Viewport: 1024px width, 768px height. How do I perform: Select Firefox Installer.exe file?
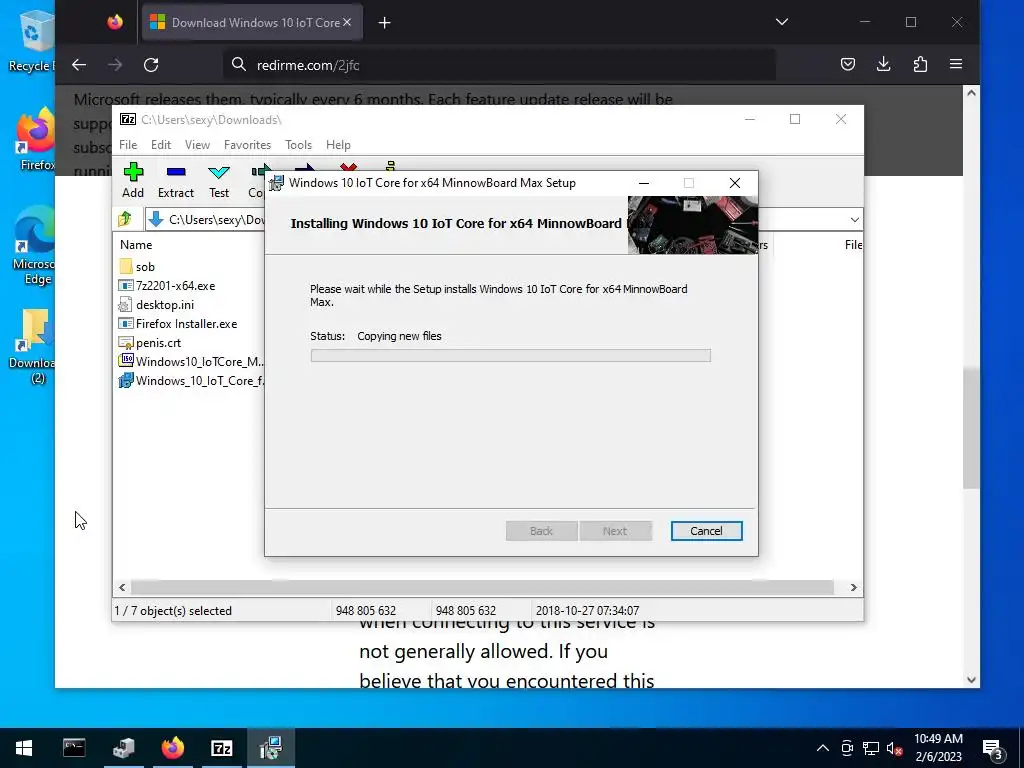click(178, 323)
